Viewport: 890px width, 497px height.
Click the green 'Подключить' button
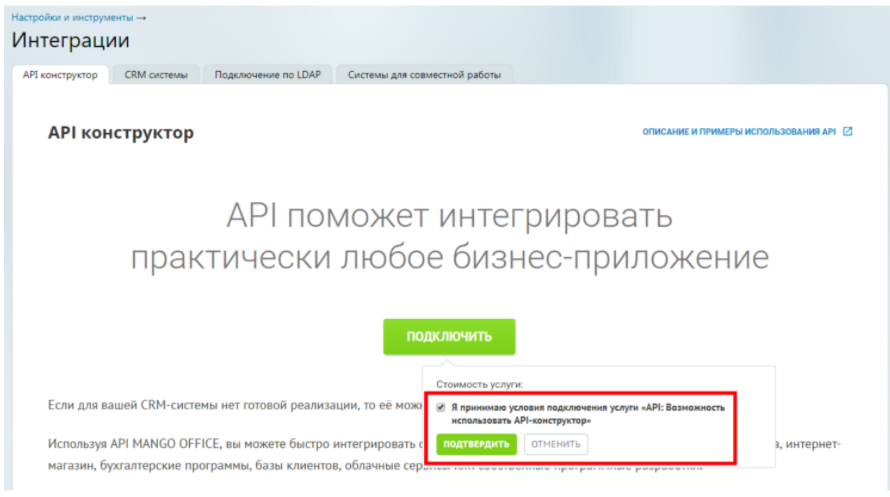click(449, 336)
